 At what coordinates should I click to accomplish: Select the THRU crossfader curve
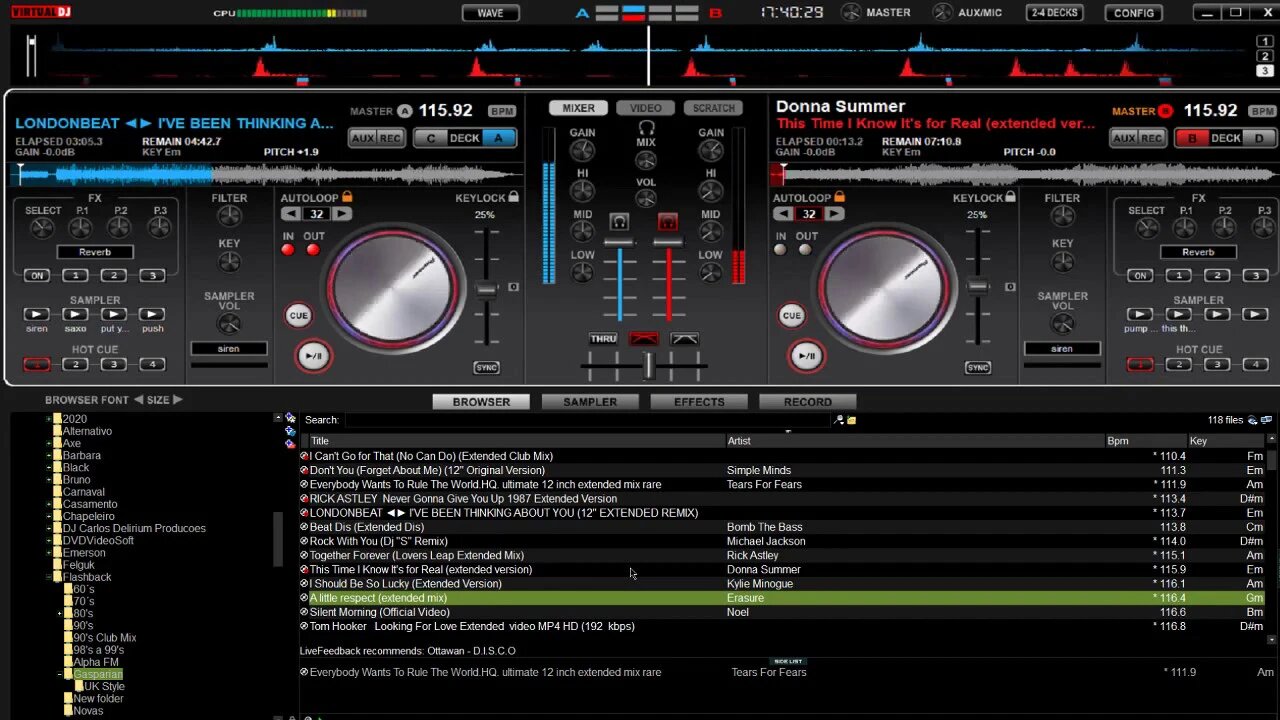coord(604,339)
